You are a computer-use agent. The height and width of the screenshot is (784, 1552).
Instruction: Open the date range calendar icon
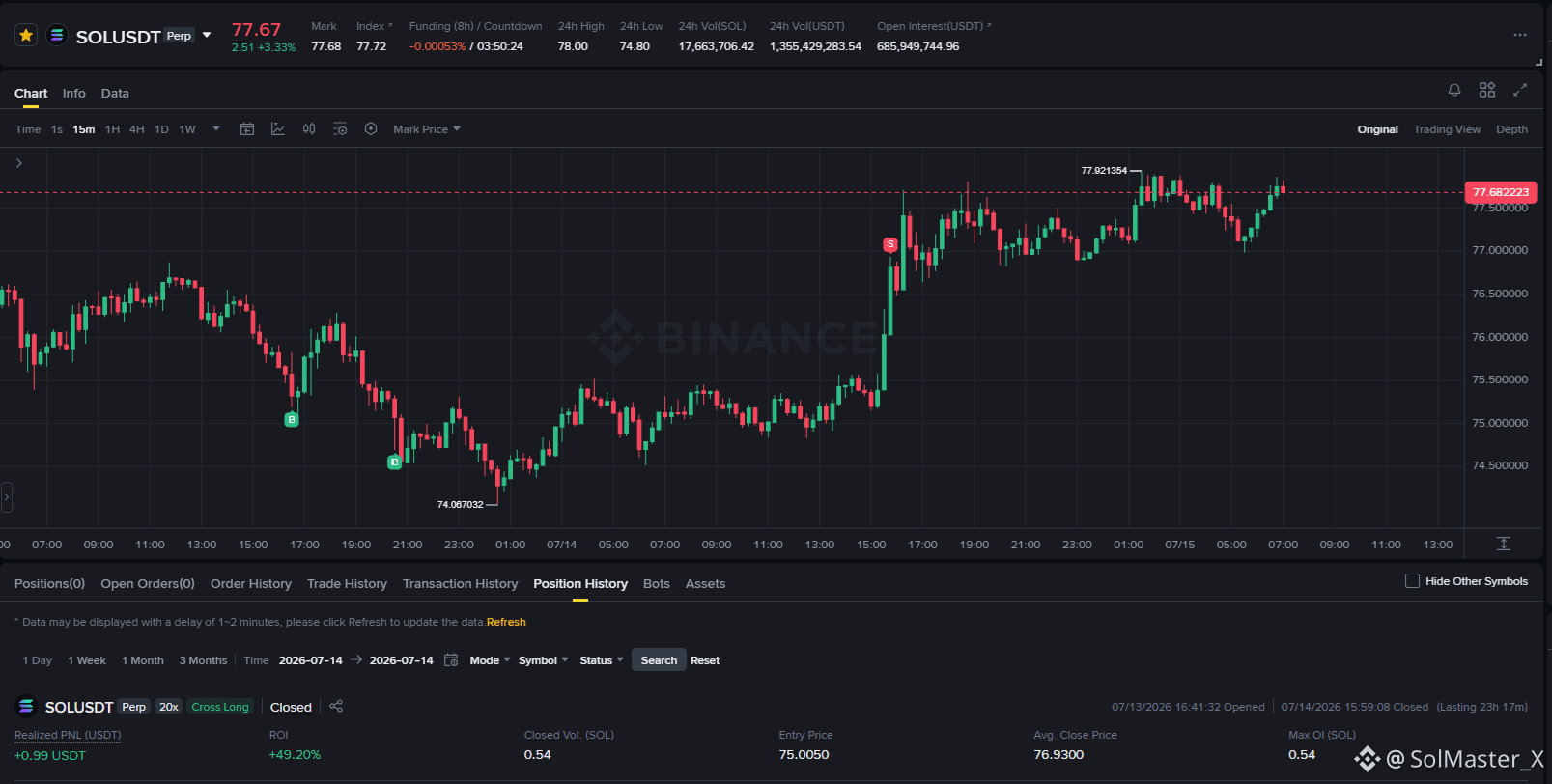tap(451, 660)
